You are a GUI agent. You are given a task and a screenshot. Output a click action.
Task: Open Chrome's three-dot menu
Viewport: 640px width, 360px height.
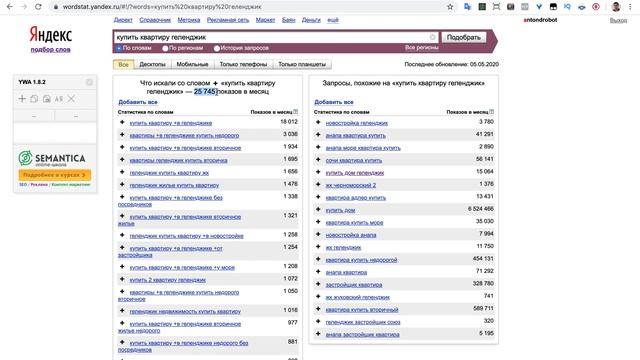pos(630,7)
